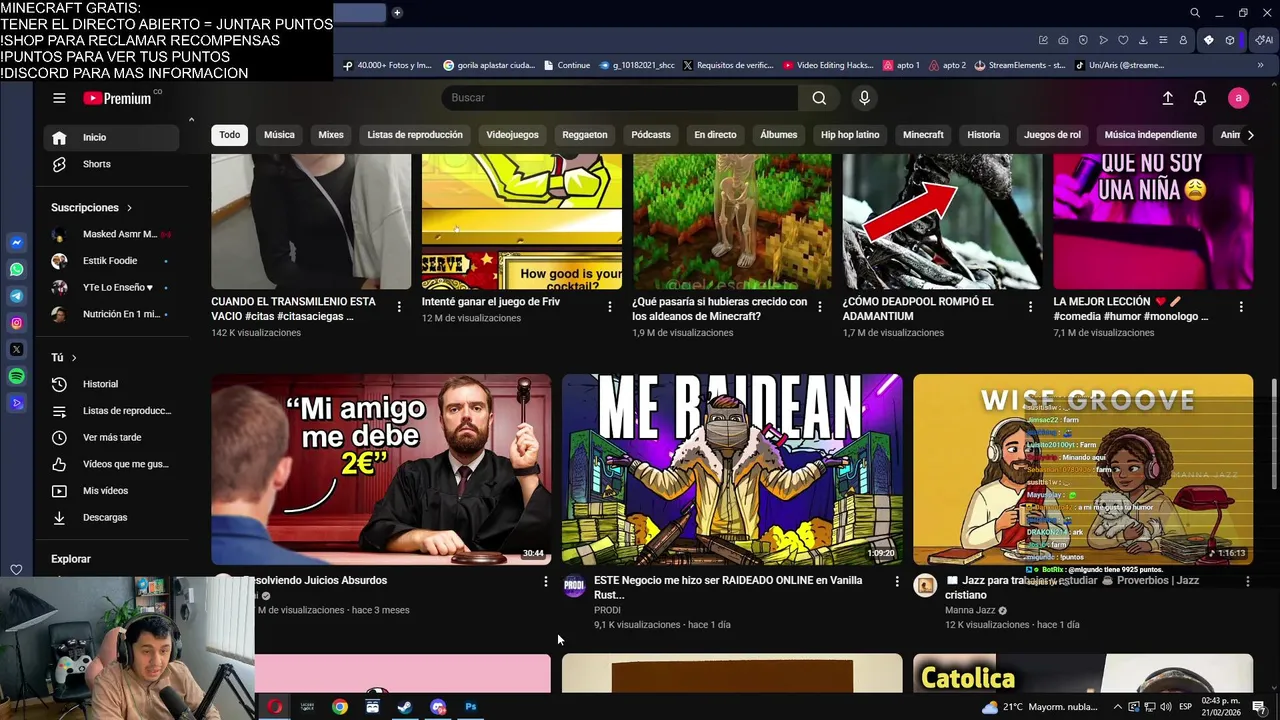Open the PRODI channel avatar

coord(574,586)
